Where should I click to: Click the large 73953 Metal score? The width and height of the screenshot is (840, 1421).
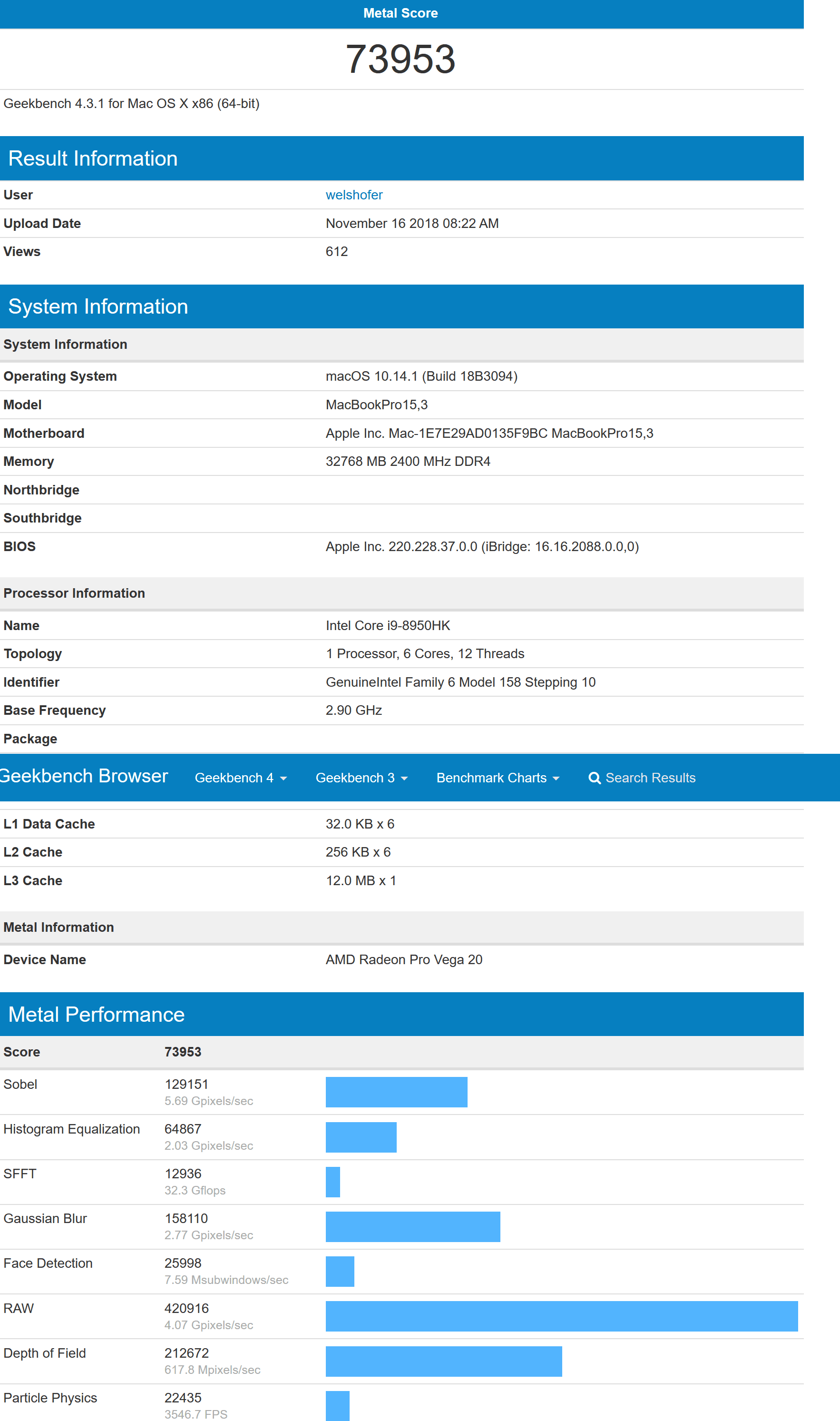point(401,59)
